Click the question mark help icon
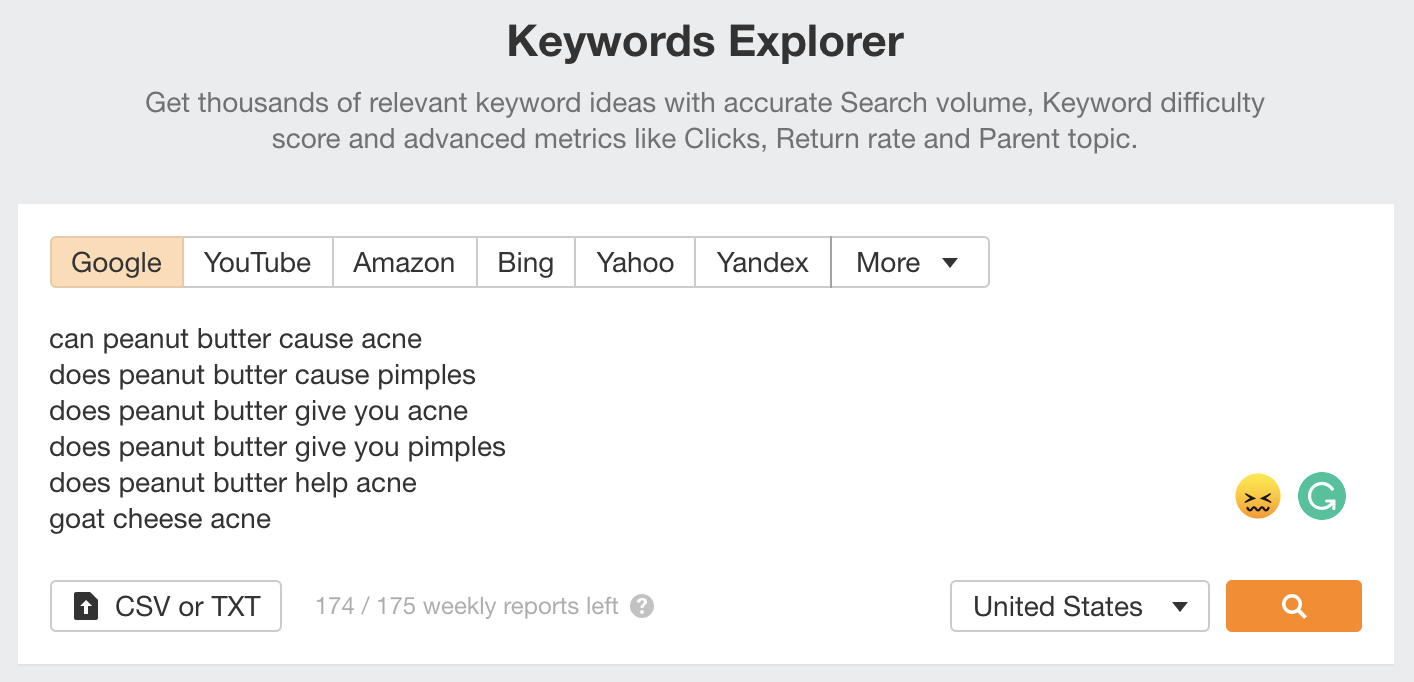This screenshot has height=682, width=1414. [642, 606]
